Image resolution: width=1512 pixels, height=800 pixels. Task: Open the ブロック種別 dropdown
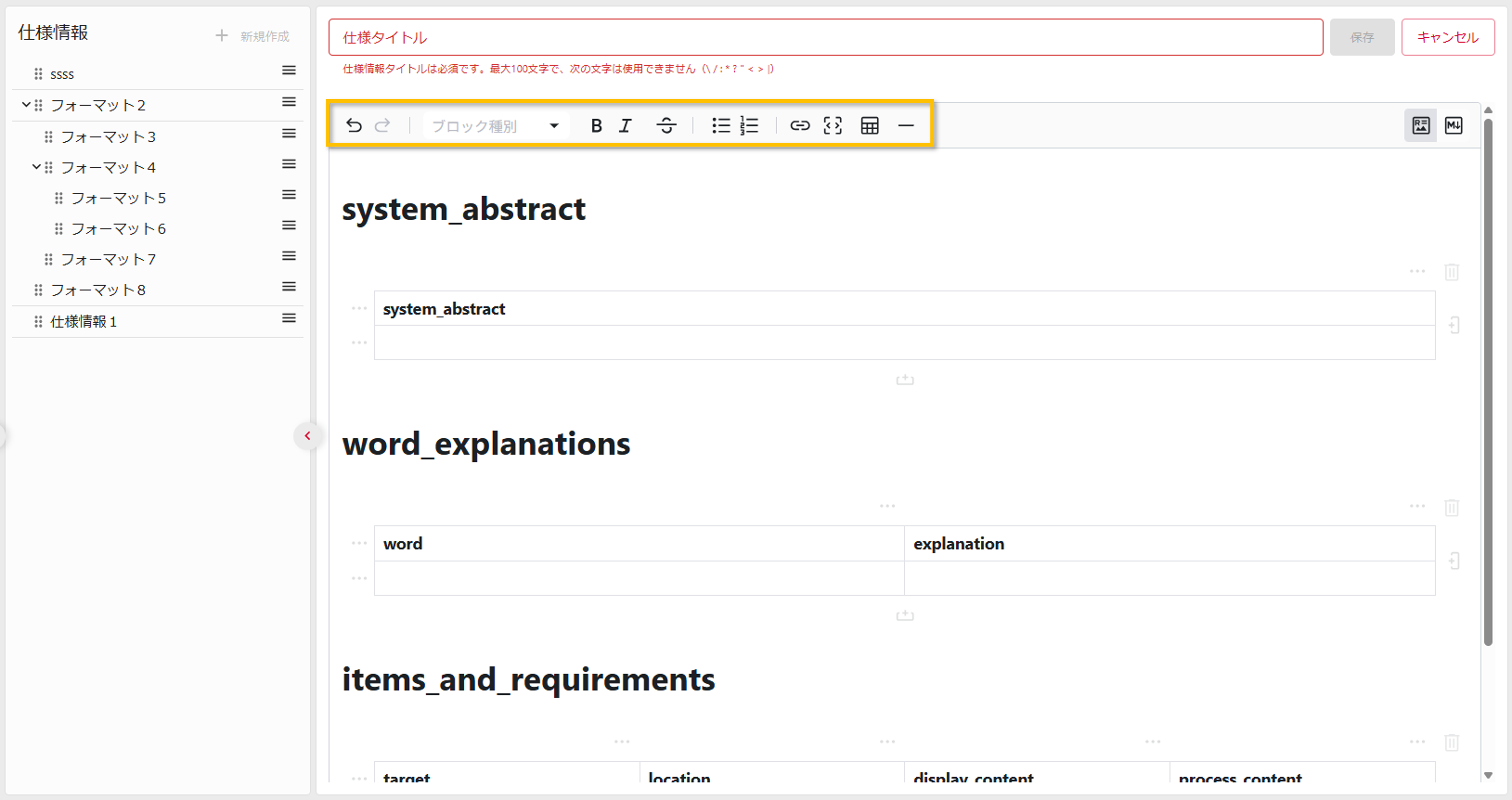495,126
